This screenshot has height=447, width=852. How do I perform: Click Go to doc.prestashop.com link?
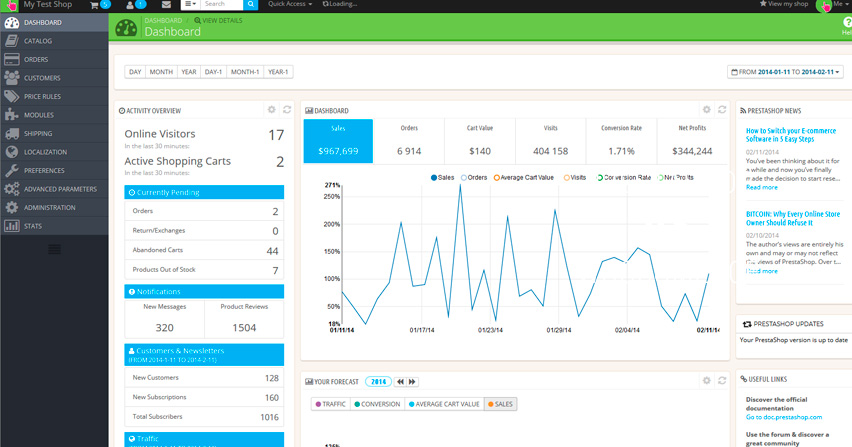[784, 417]
